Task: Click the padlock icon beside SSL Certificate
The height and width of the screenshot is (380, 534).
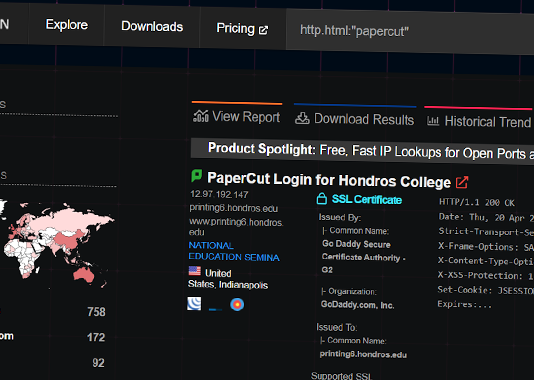Action: [322, 198]
